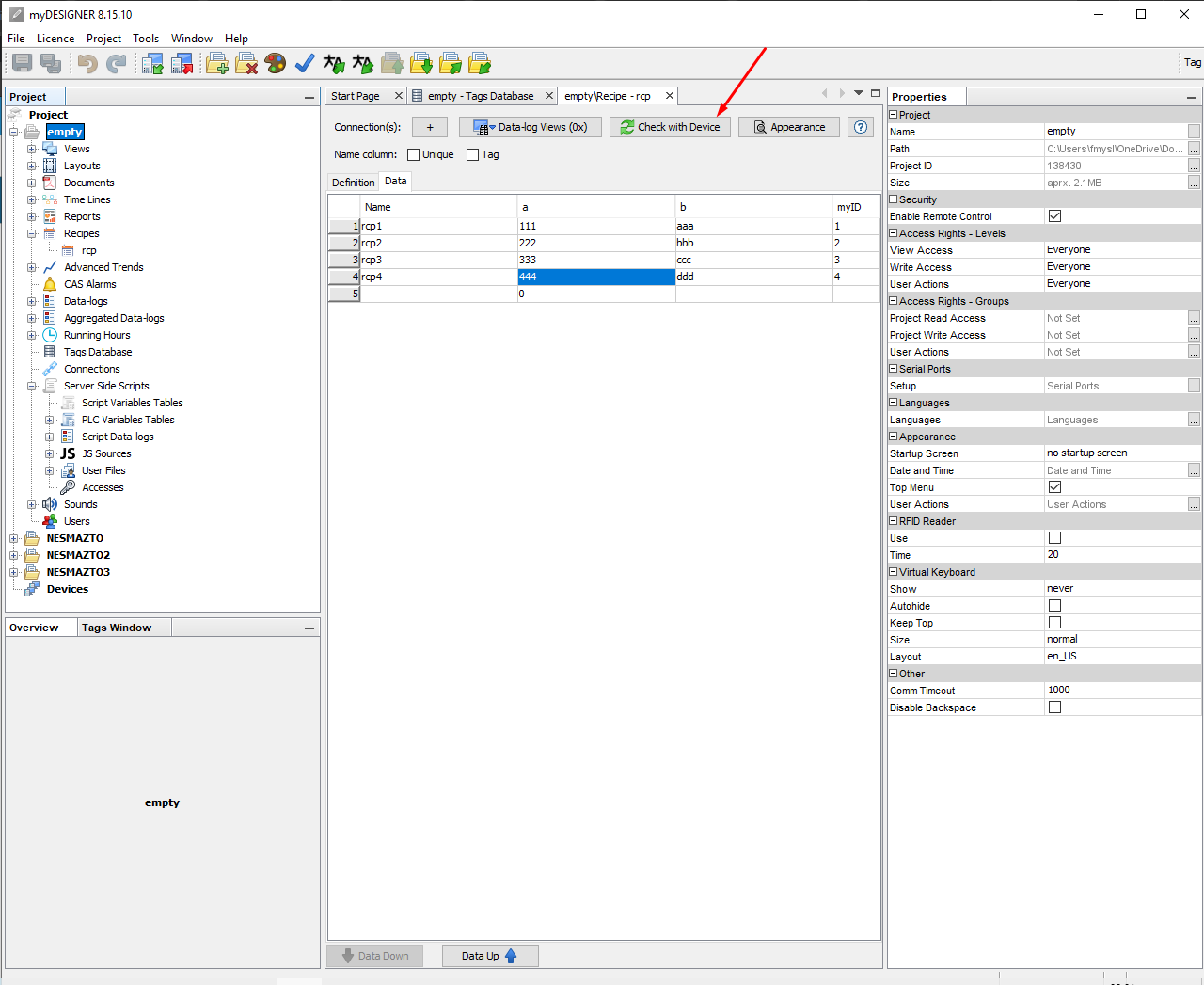Expand the NESMAZTO project node
This screenshot has width=1204, height=985.
click(14, 538)
